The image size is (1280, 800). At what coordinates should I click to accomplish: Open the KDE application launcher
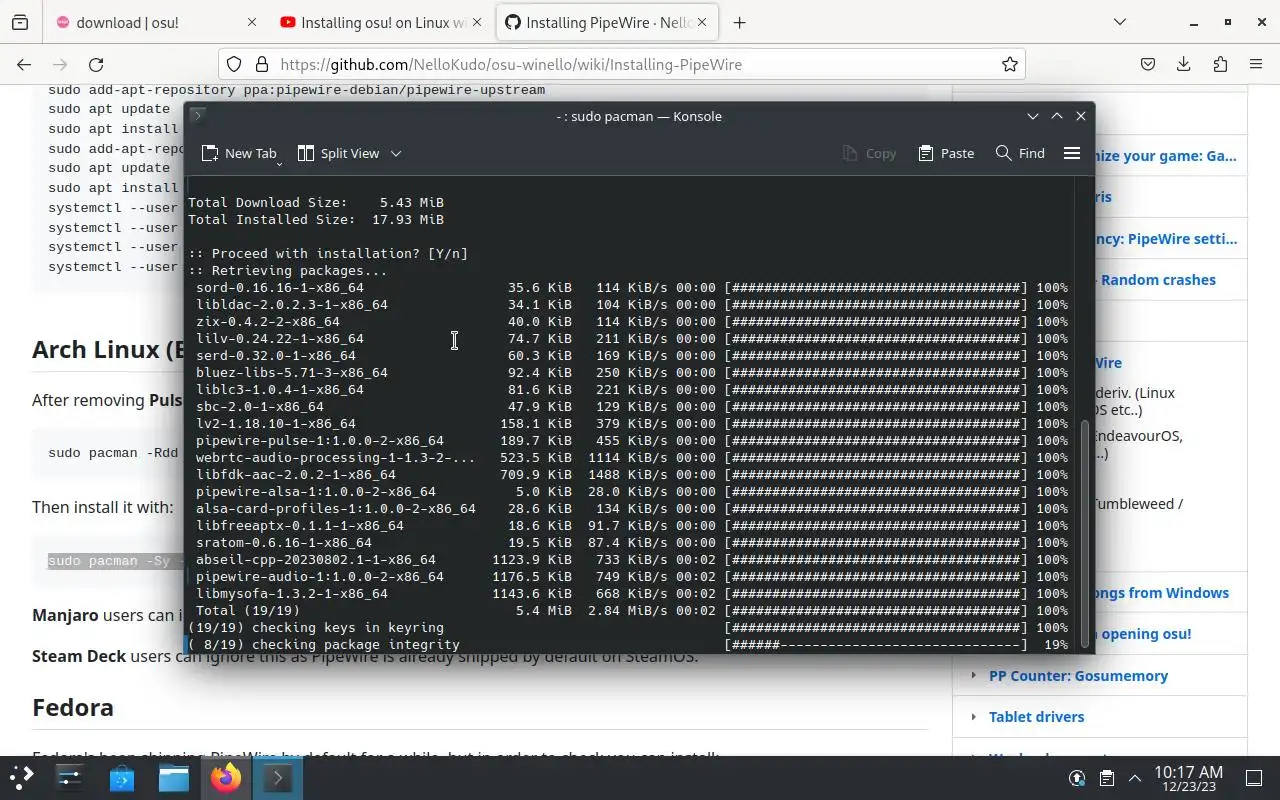pos(22,777)
